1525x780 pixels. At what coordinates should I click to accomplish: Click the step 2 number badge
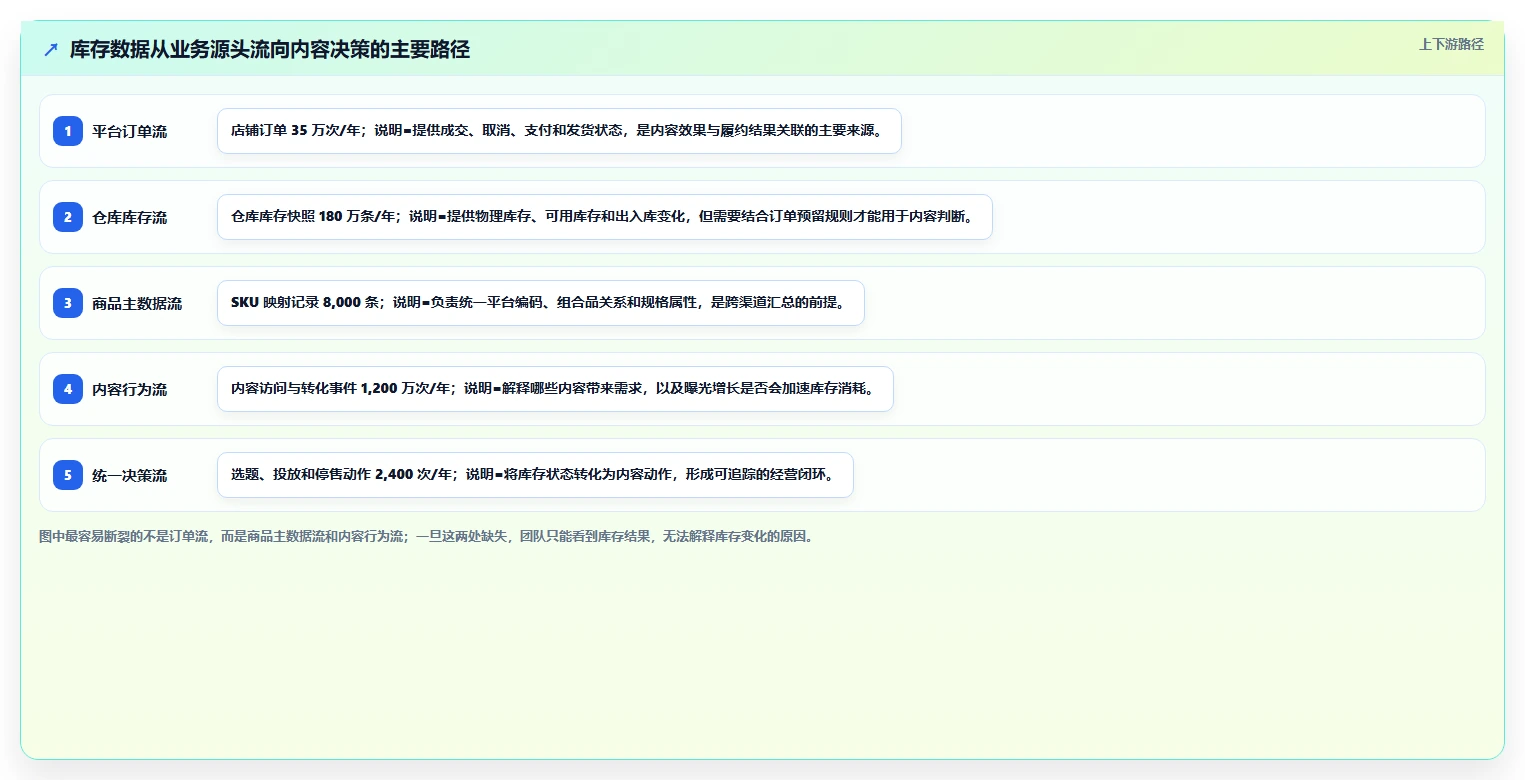[68, 217]
